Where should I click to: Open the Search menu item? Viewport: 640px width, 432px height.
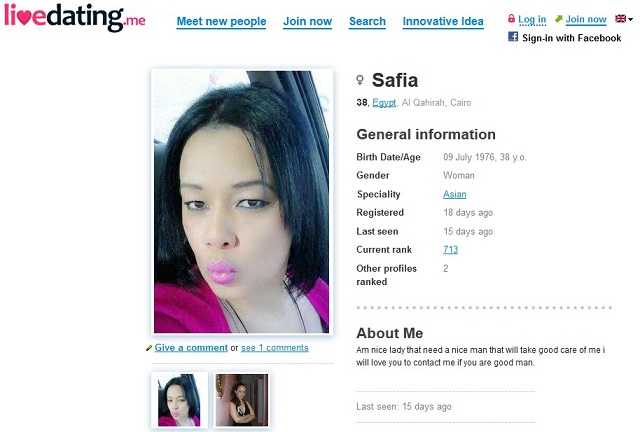pyautogui.click(x=367, y=21)
